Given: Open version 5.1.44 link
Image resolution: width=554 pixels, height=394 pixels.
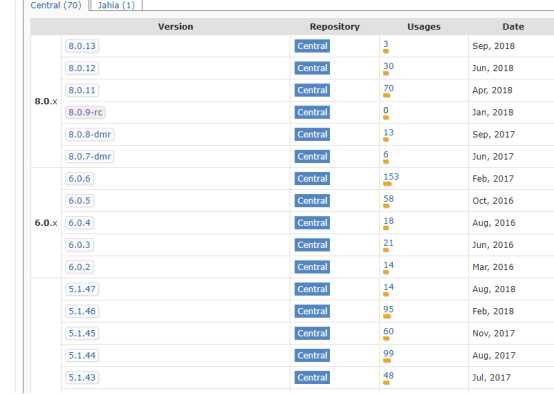Looking at the screenshot, I should (82, 355).
